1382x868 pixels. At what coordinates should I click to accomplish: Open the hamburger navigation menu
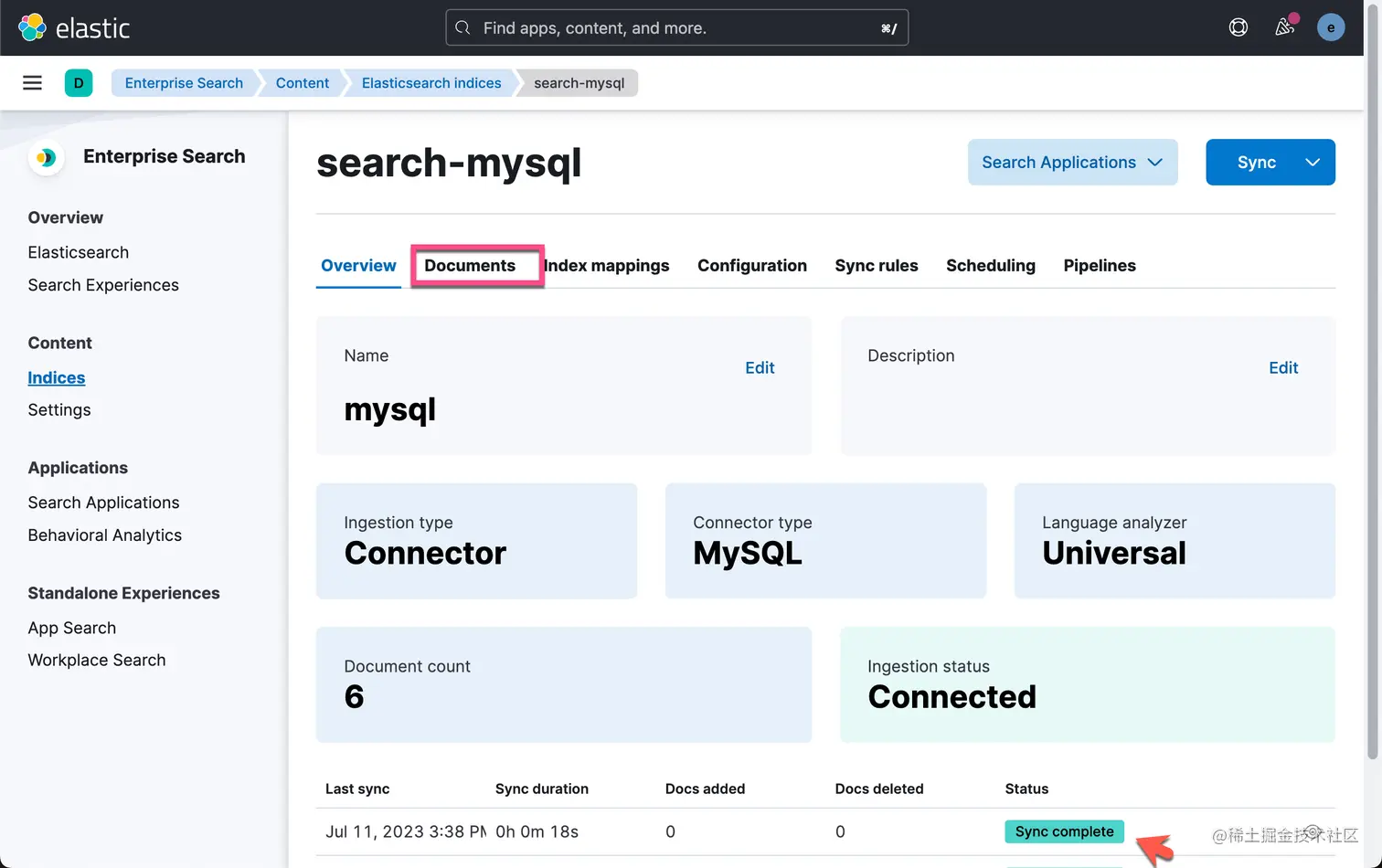32,83
